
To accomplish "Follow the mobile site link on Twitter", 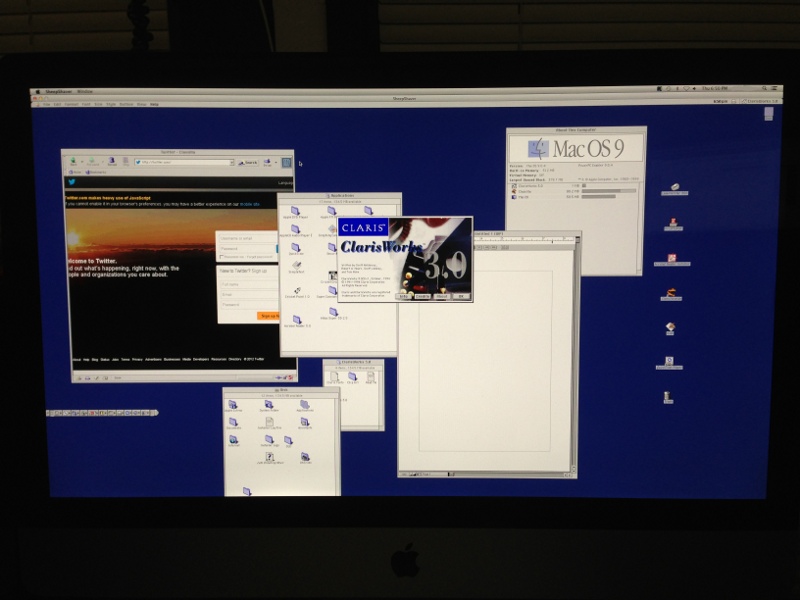I will [249, 204].
